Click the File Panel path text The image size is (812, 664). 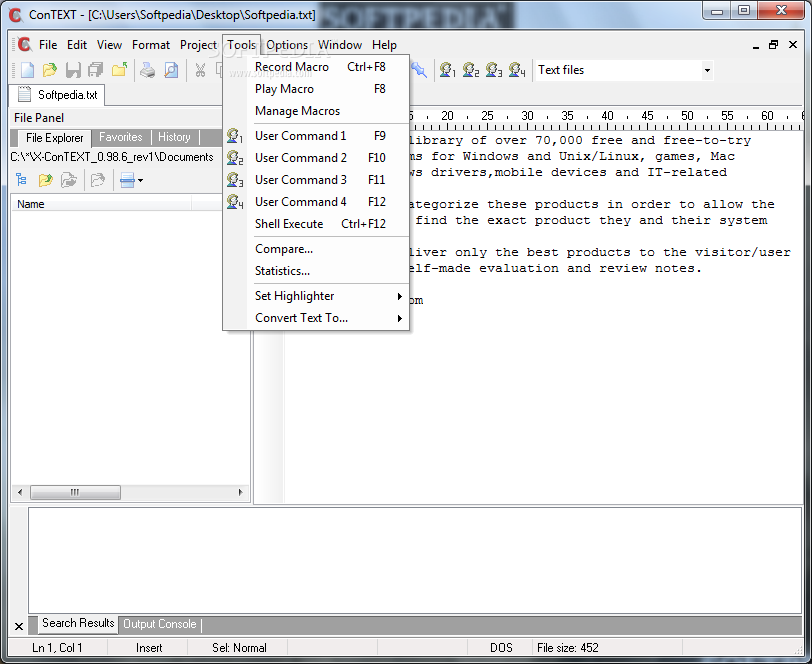pyautogui.click(x=112, y=157)
